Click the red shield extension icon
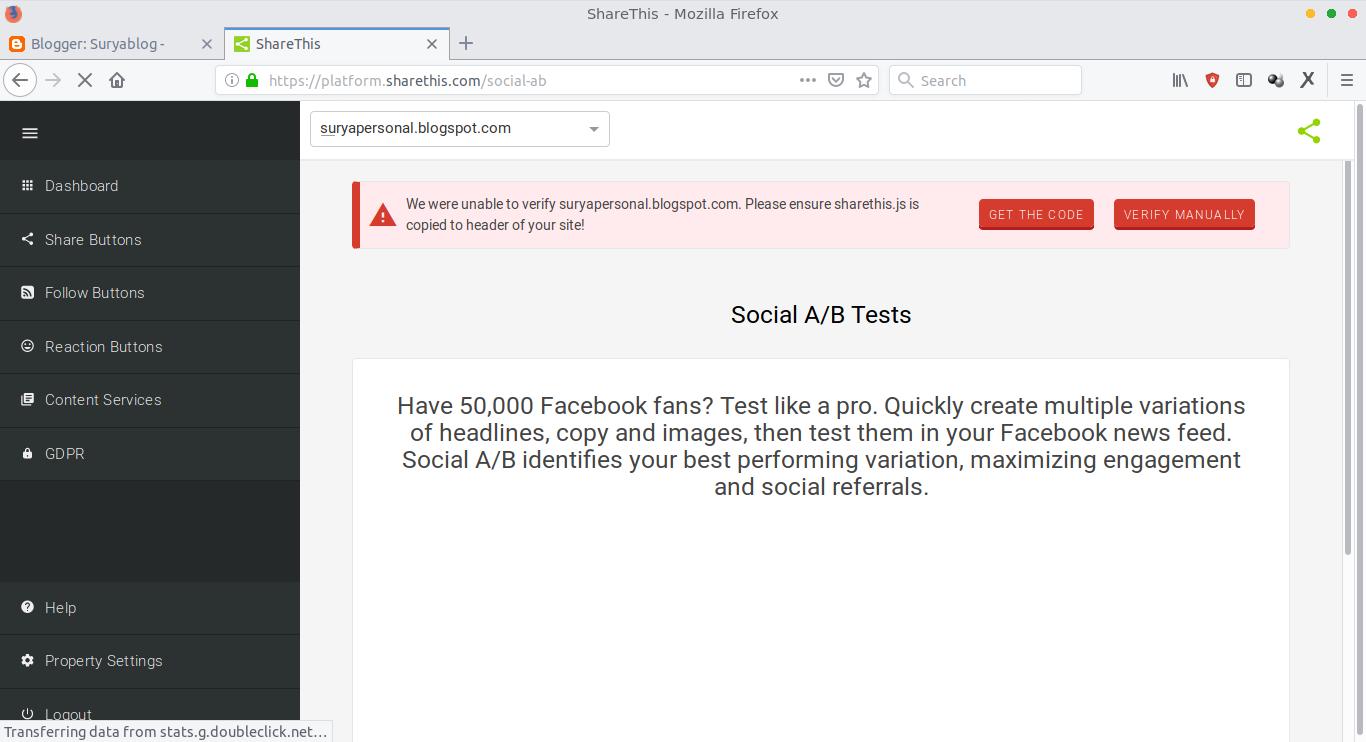Screen dimensions: 1366x742 pos(1212,80)
